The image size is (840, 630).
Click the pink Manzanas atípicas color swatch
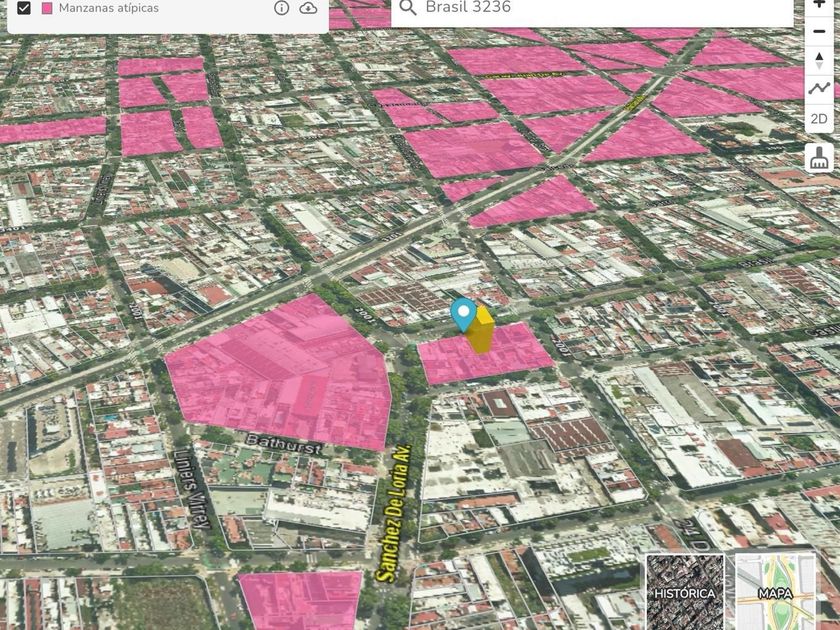(47, 8)
